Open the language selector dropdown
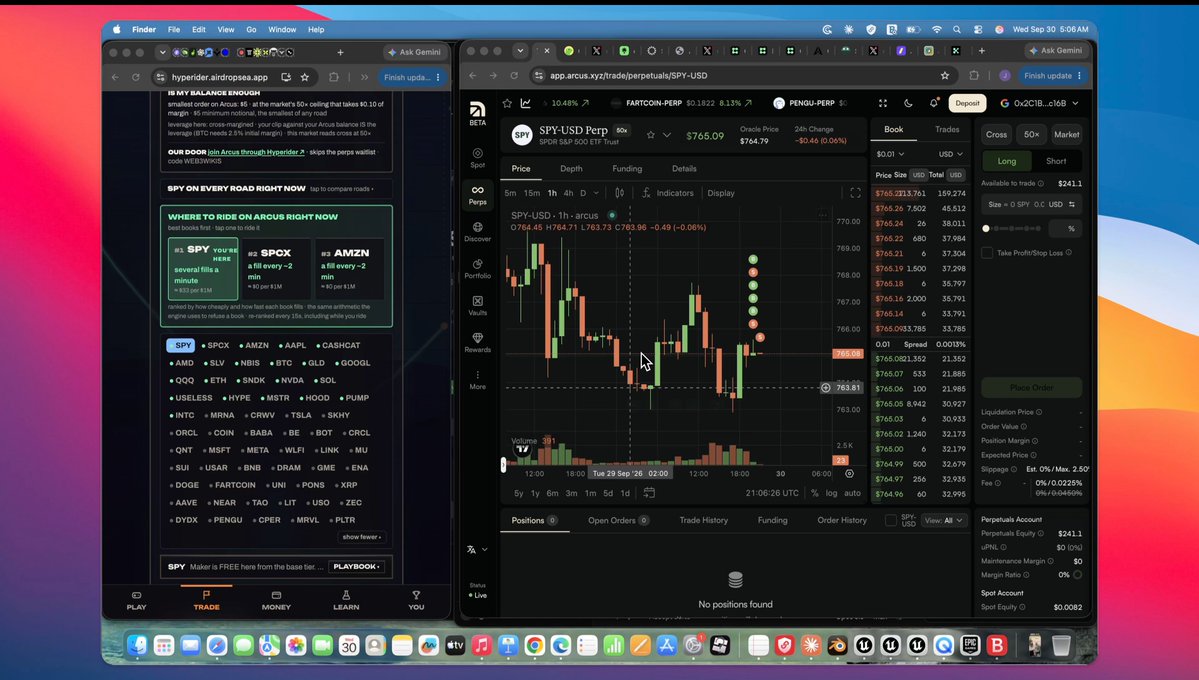The image size is (1199, 680). click(x=477, y=549)
